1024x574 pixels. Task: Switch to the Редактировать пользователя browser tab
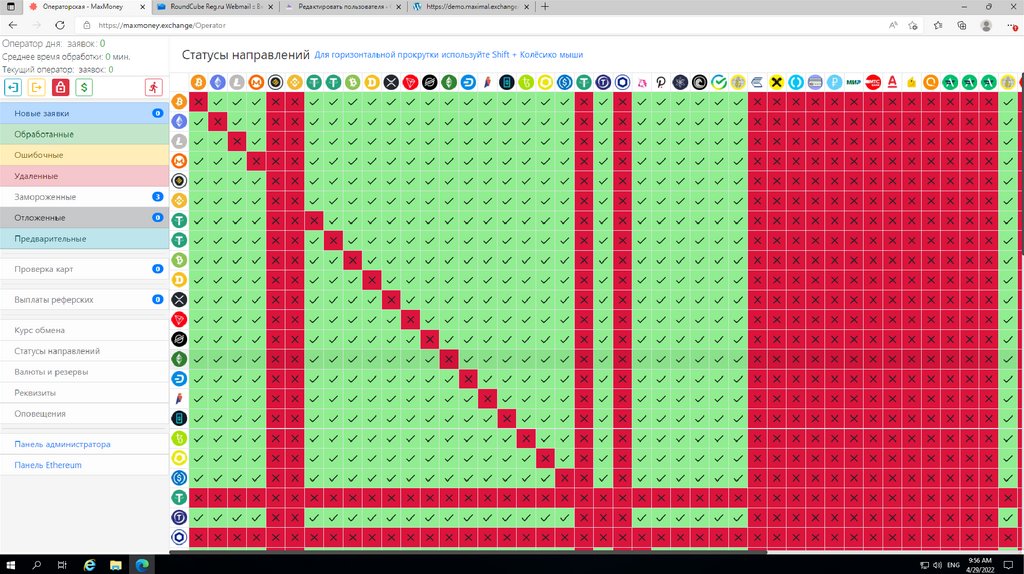point(344,7)
